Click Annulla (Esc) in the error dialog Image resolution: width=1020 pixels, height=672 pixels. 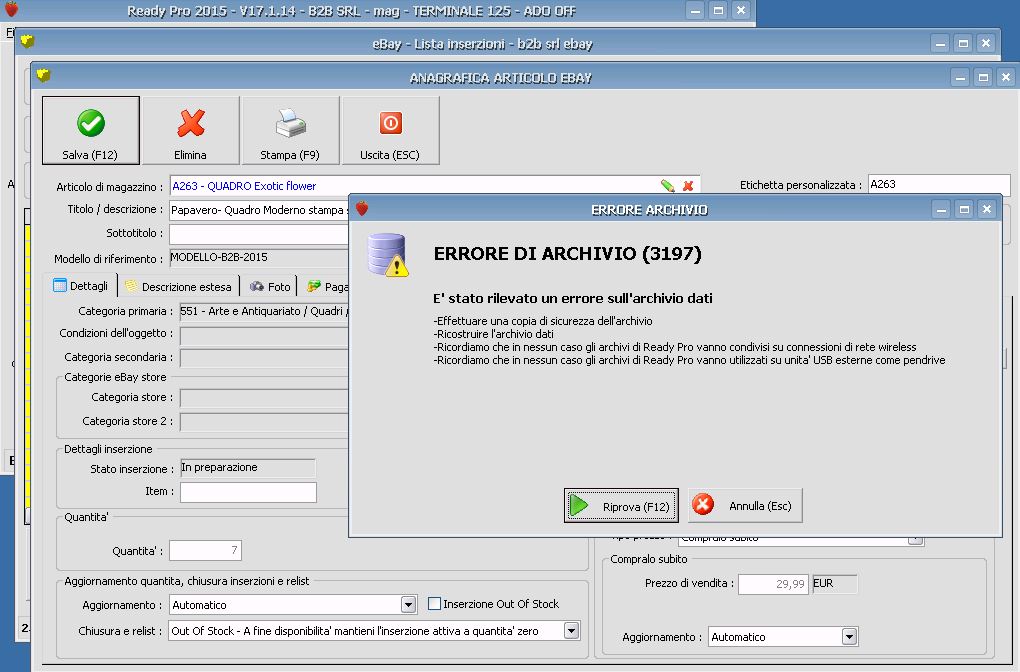(745, 505)
